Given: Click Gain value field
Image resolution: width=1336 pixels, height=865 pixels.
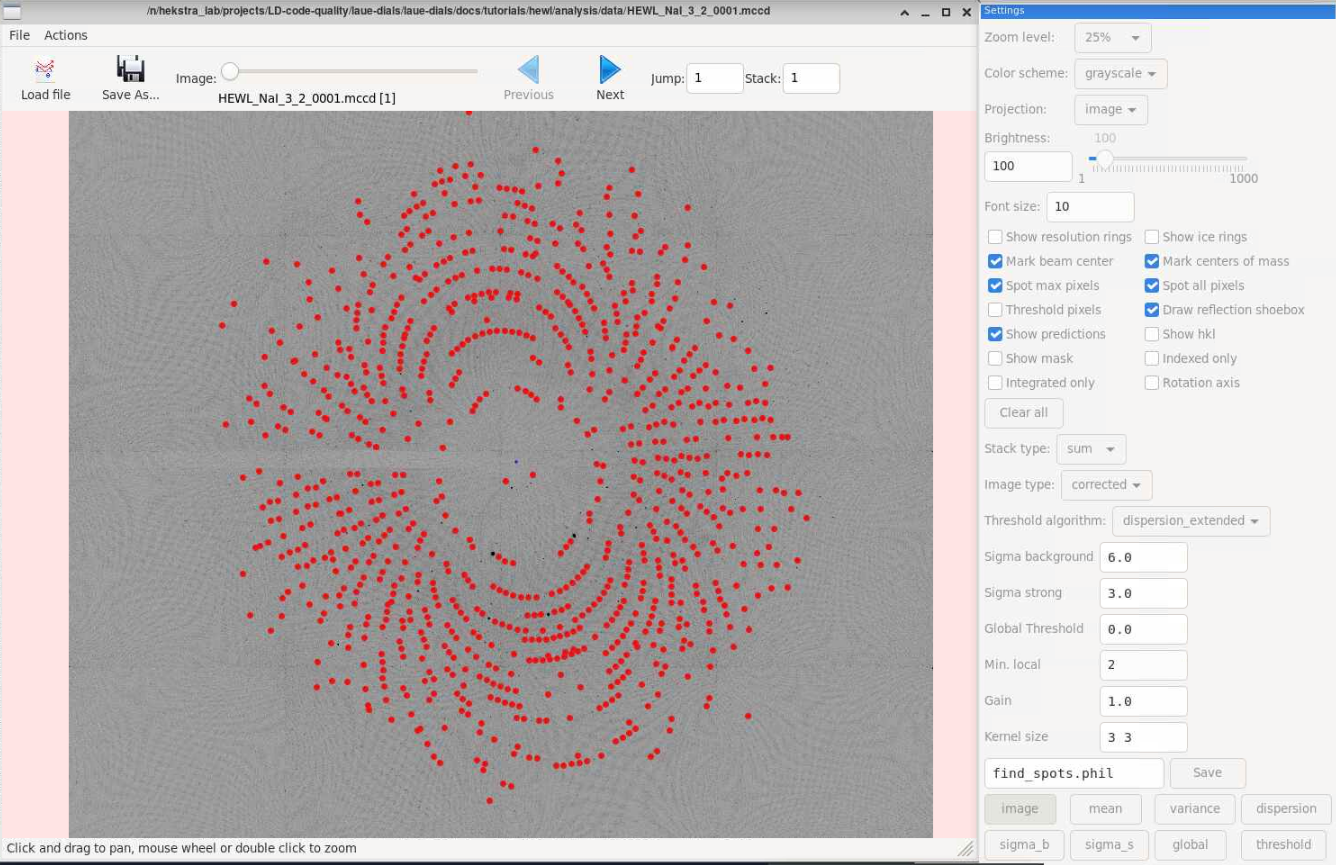Looking at the screenshot, I should (x=1143, y=701).
